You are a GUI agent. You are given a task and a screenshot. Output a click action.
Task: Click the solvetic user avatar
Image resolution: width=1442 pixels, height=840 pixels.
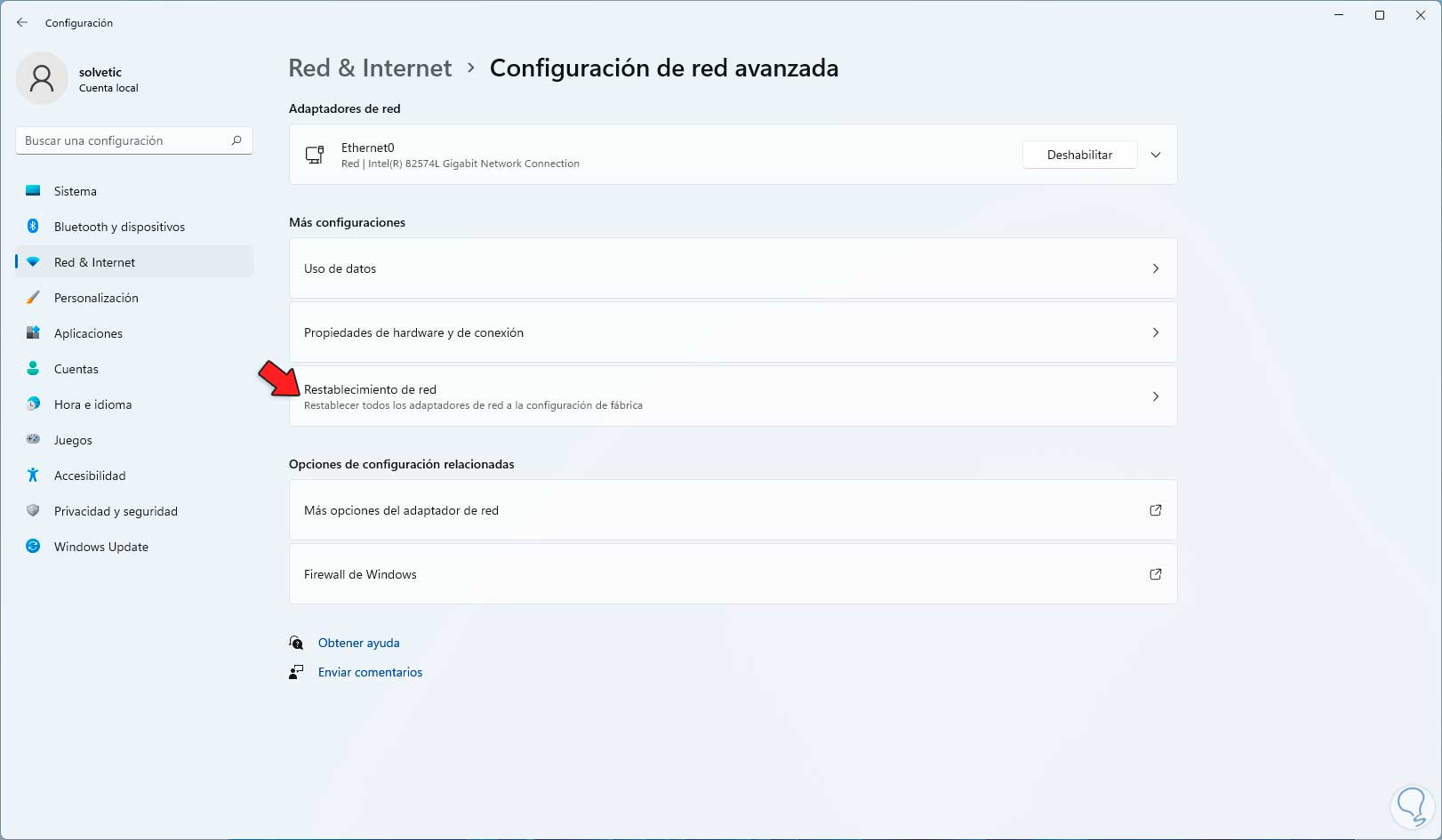pos(42,78)
